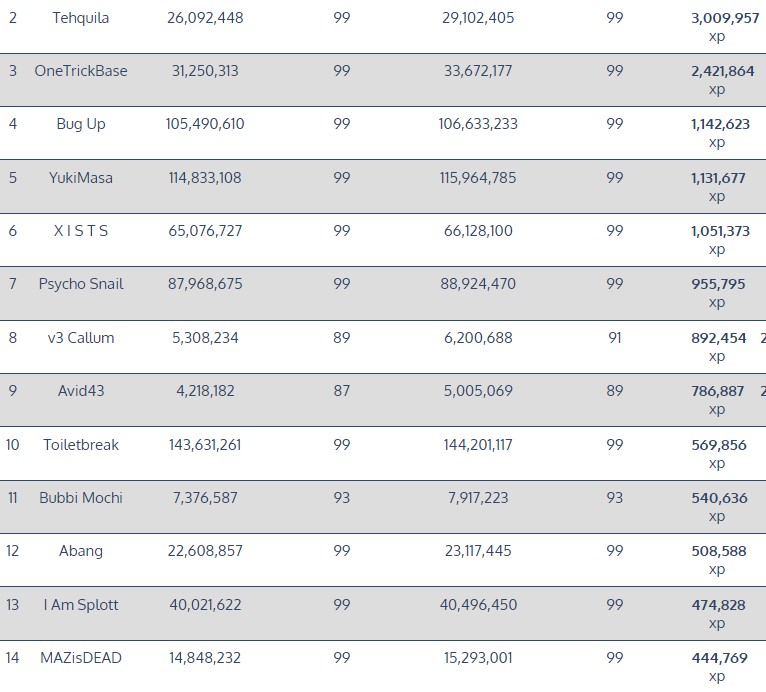Click the OneTrickBase player name
Screen dimensions: 766x692
81,71
